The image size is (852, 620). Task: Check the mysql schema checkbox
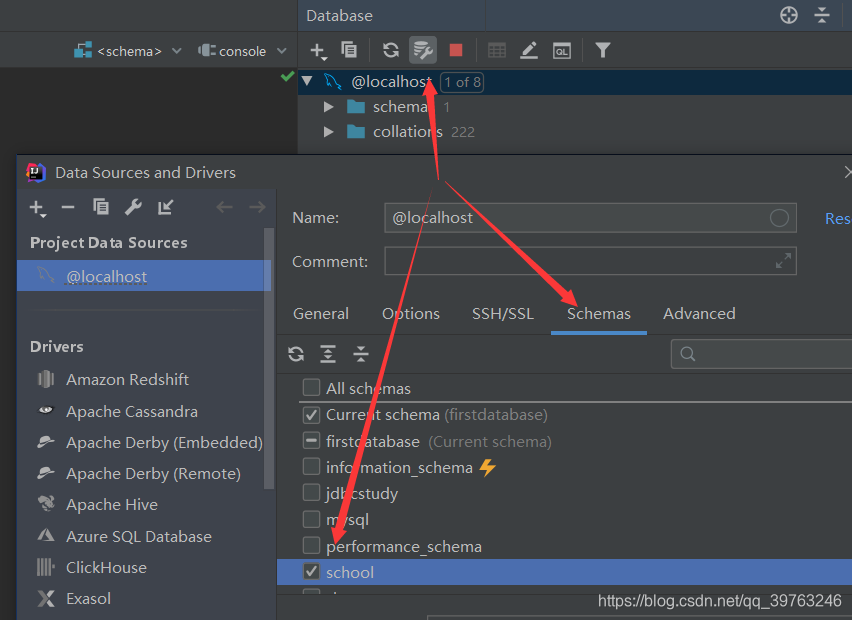311,518
